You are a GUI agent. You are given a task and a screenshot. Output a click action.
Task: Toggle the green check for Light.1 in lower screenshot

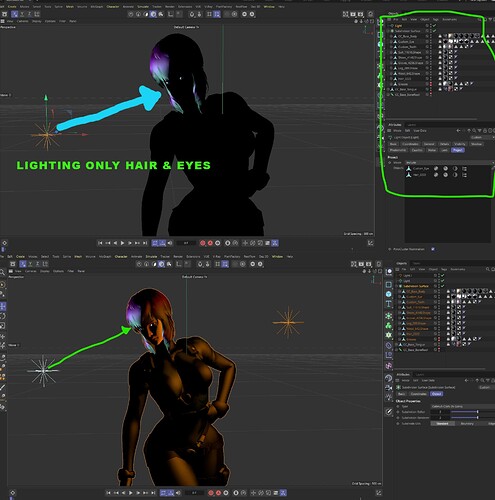click(443, 276)
